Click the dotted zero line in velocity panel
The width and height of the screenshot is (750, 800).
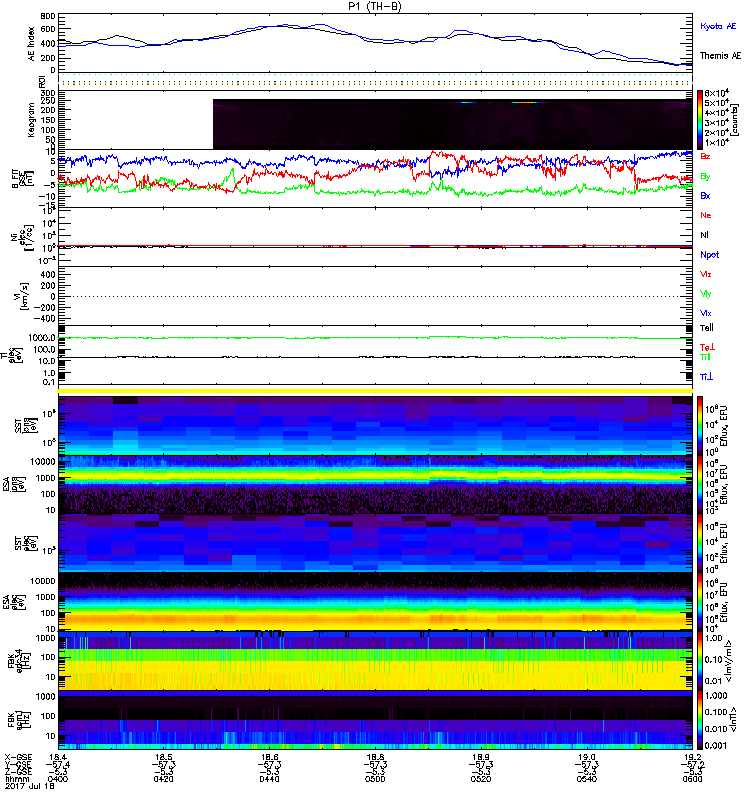(x=375, y=296)
